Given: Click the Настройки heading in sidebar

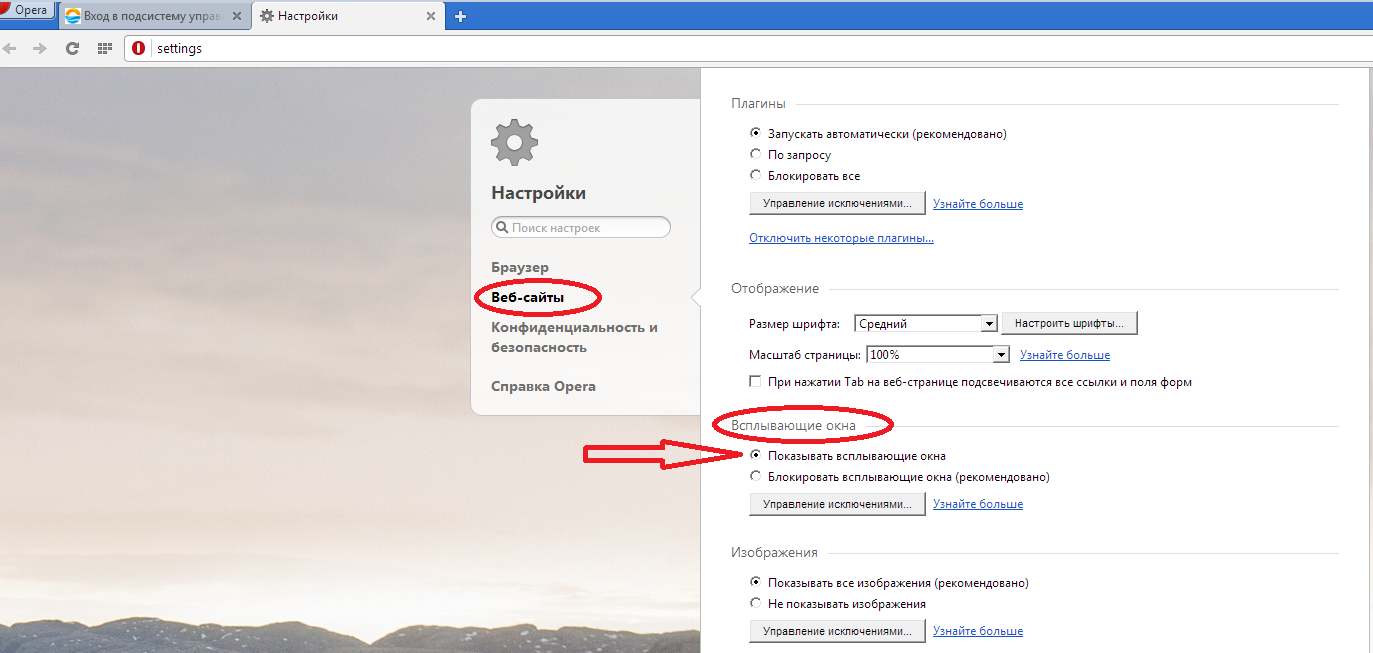Looking at the screenshot, I should 539,193.
